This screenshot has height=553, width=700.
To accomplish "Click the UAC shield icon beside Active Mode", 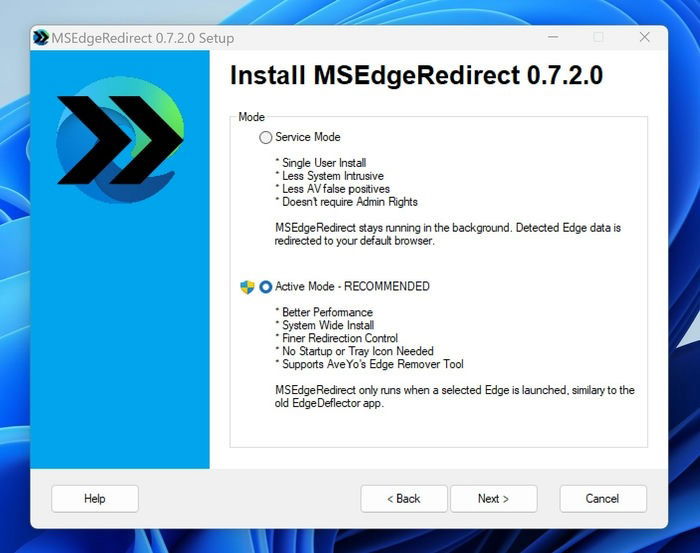I will pyautogui.click(x=247, y=287).
